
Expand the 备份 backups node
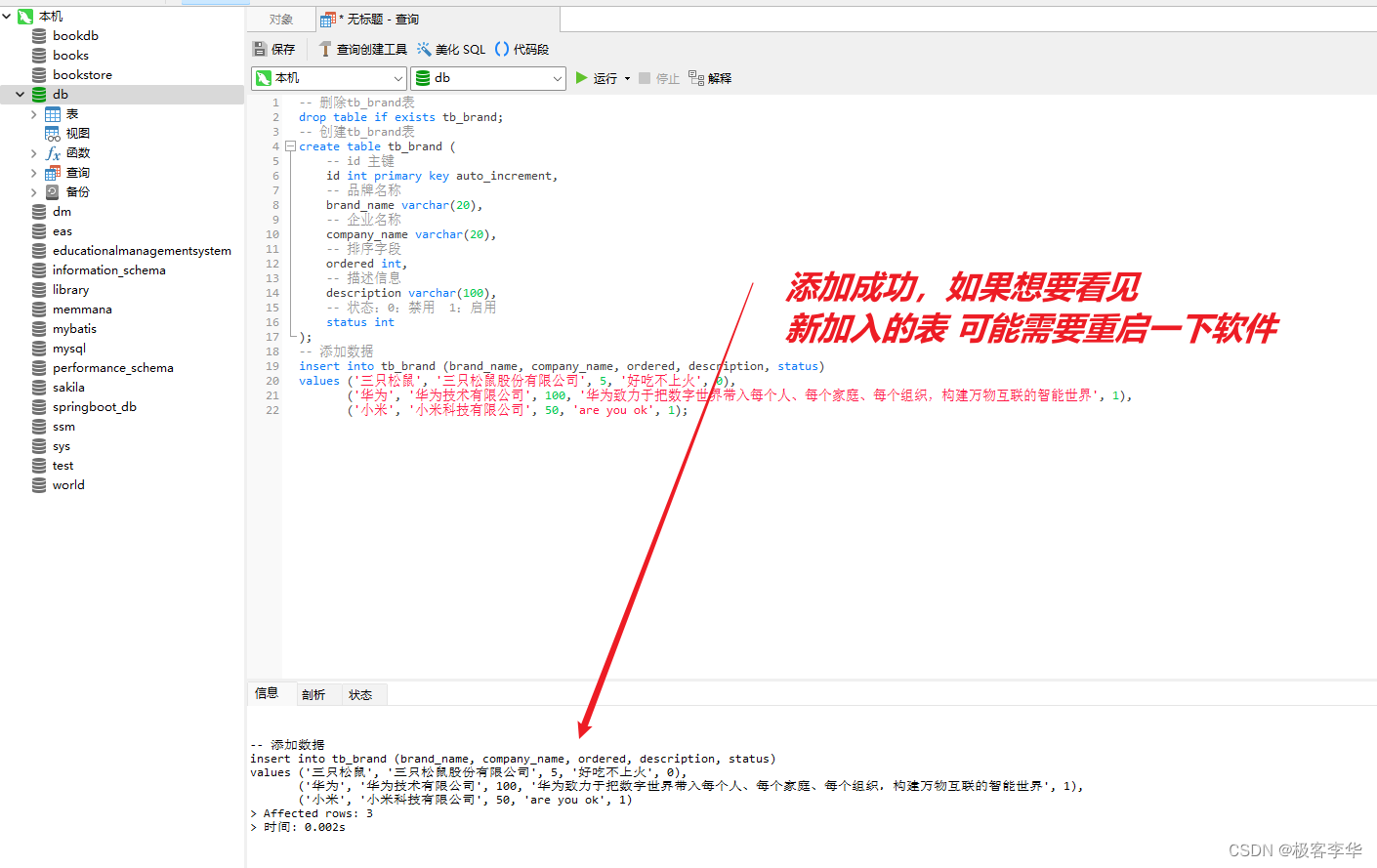tap(34, 192)
